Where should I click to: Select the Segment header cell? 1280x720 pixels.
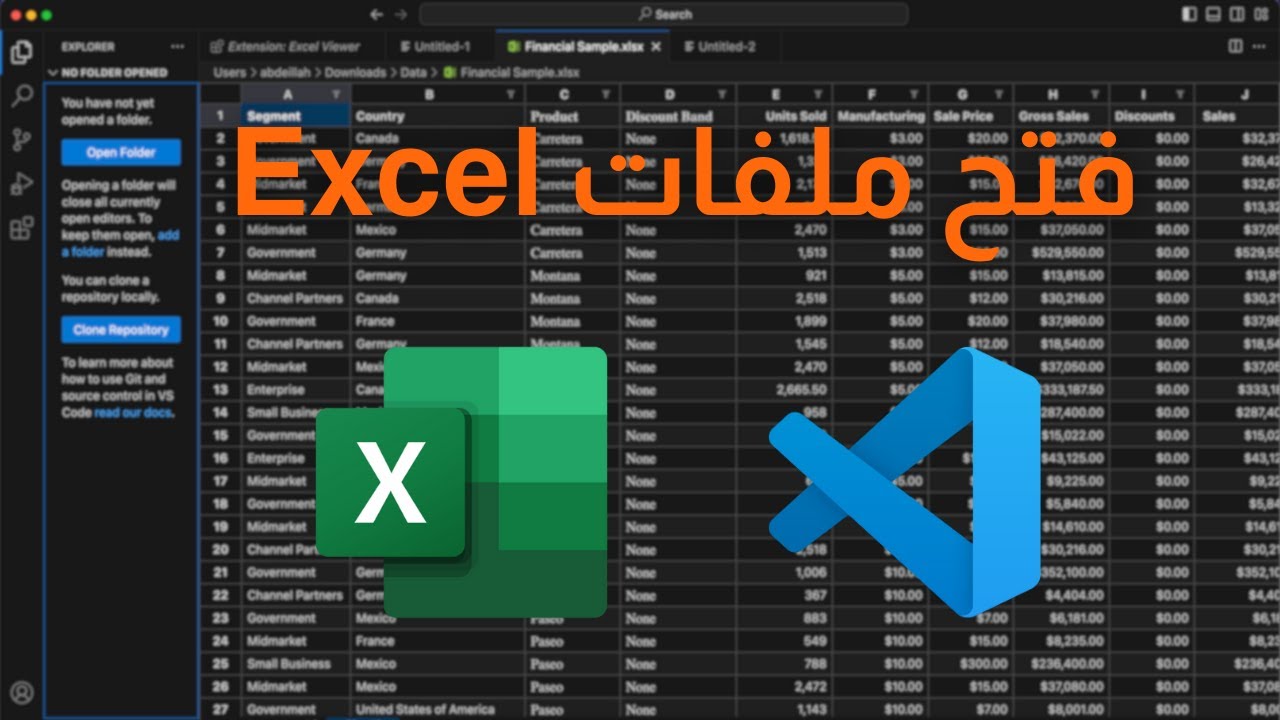[x=296, y=116]
